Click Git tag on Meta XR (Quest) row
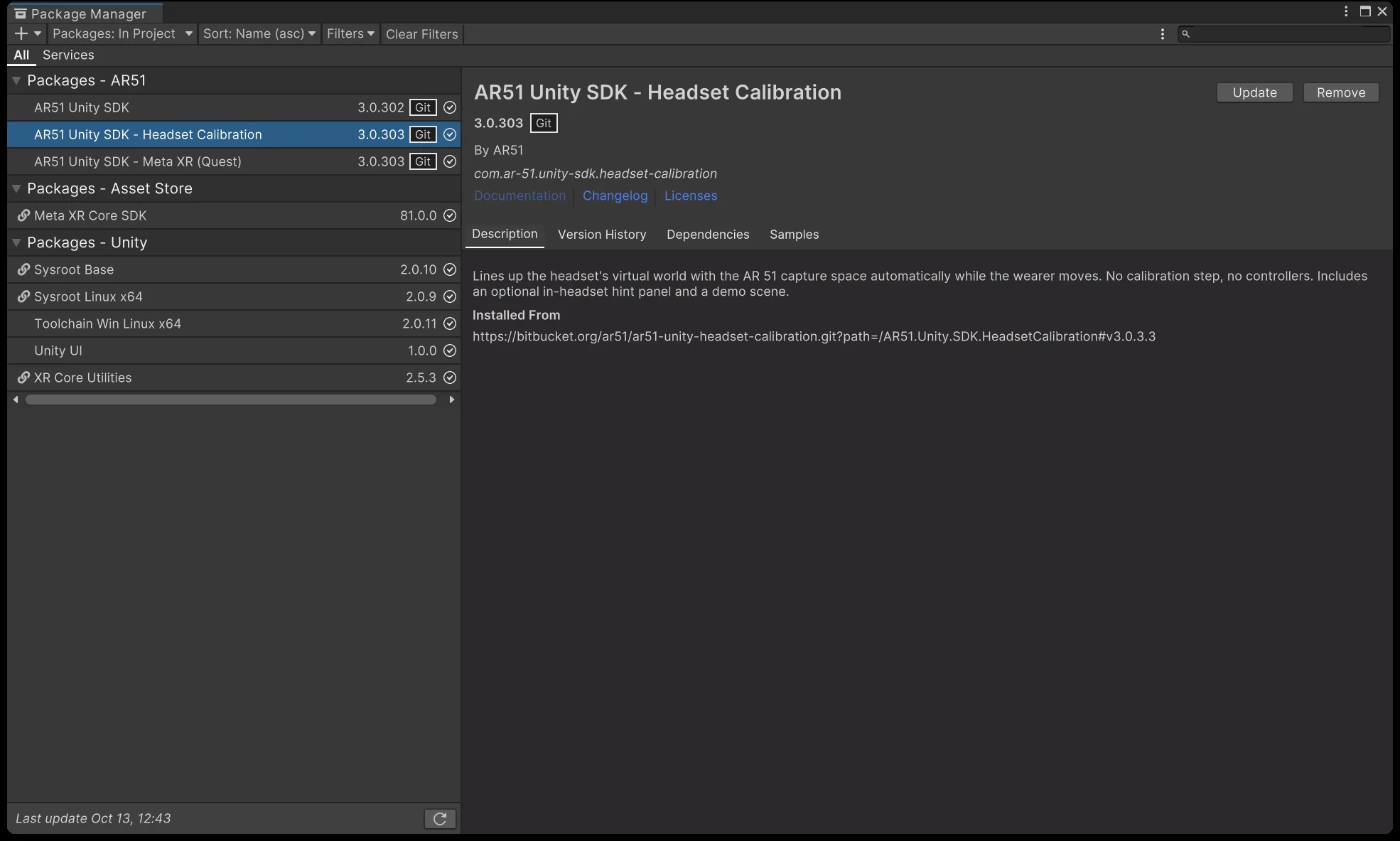 423,161
